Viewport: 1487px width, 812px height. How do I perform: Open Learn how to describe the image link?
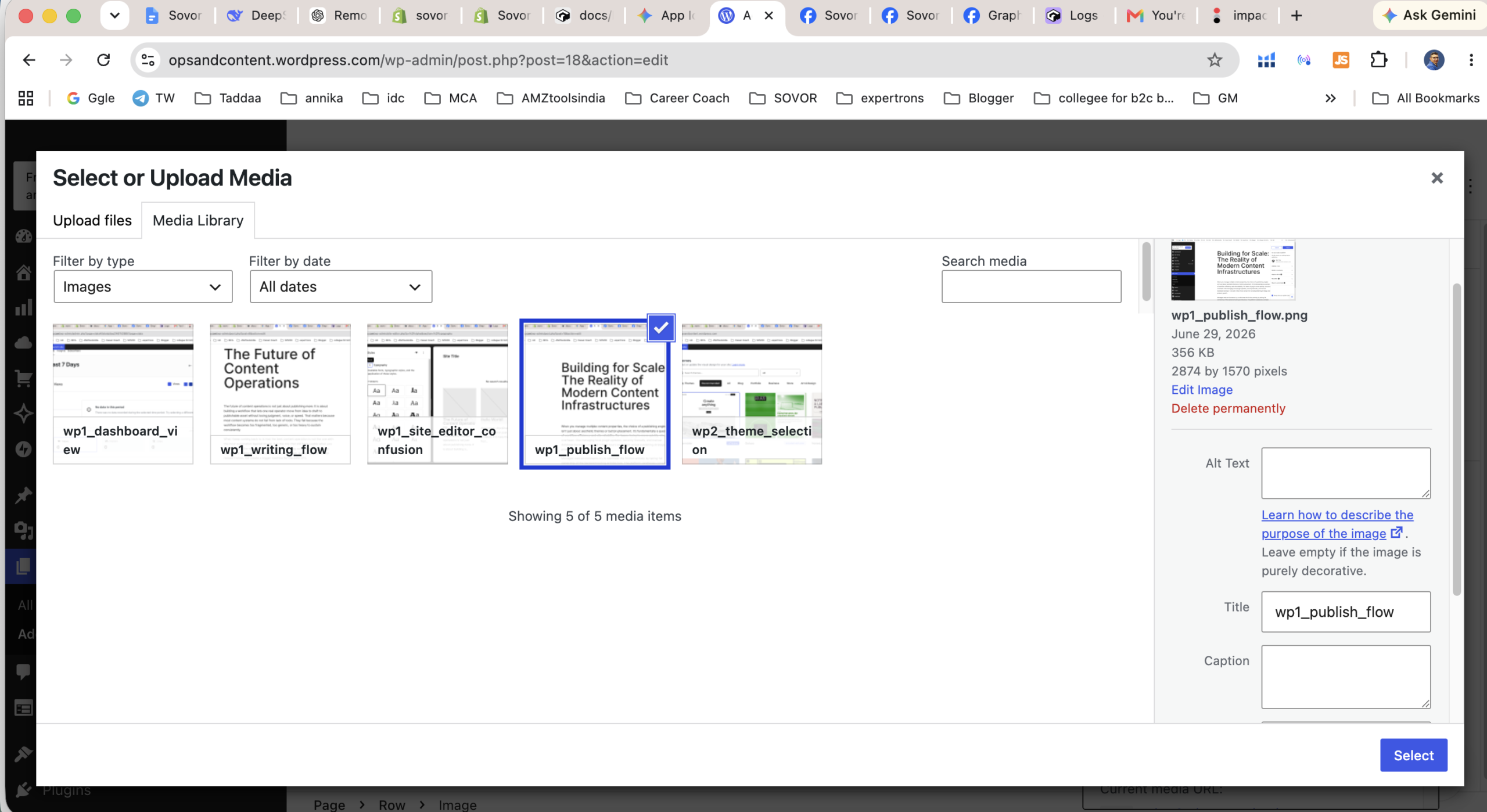click(1337, 524)
